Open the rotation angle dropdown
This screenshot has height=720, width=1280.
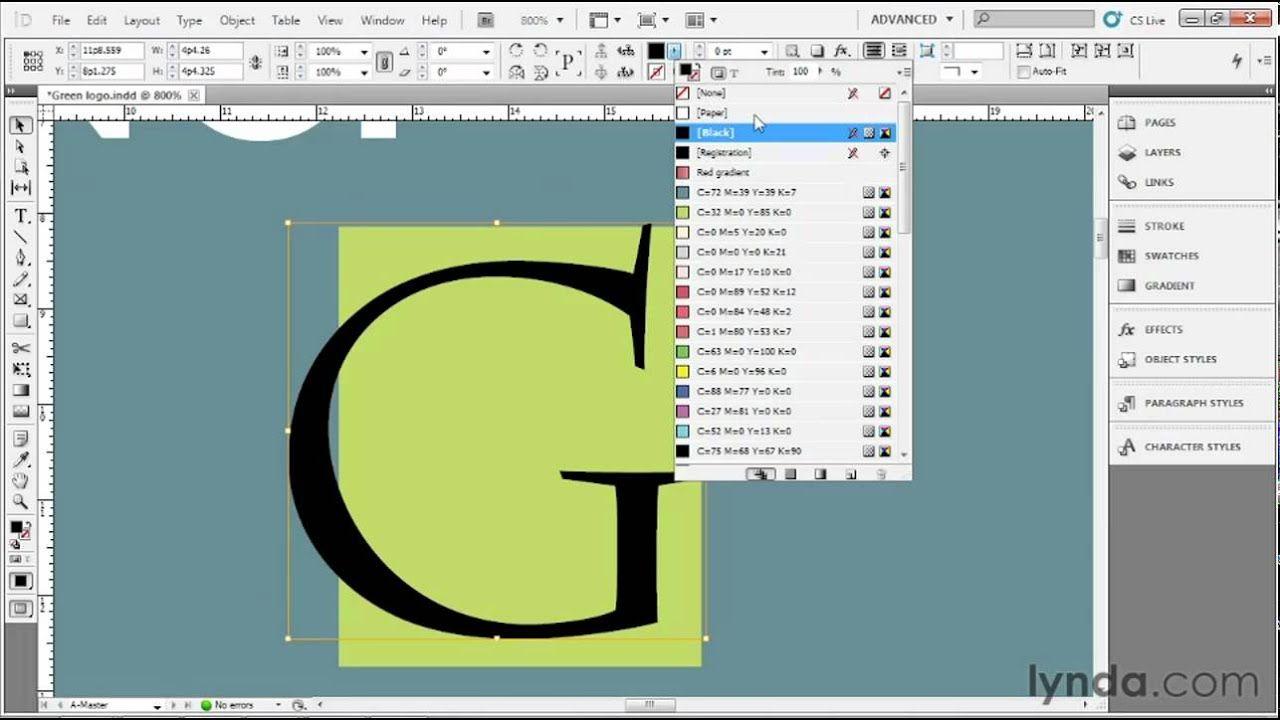pos(486,51)
